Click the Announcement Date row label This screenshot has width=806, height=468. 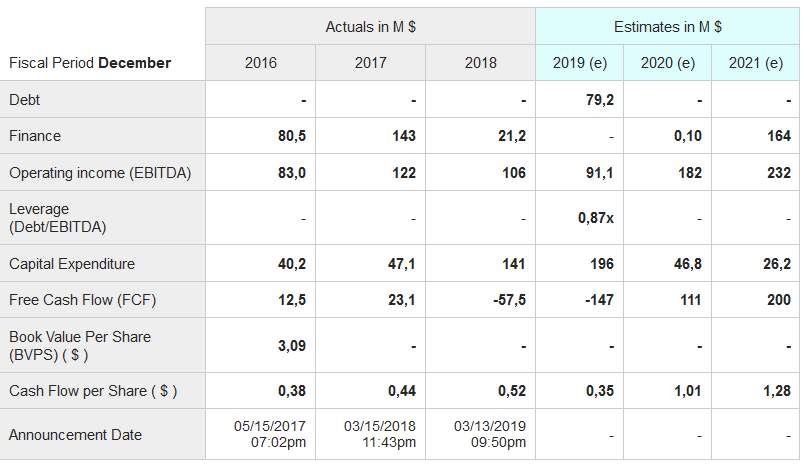(x=76, y=435)
